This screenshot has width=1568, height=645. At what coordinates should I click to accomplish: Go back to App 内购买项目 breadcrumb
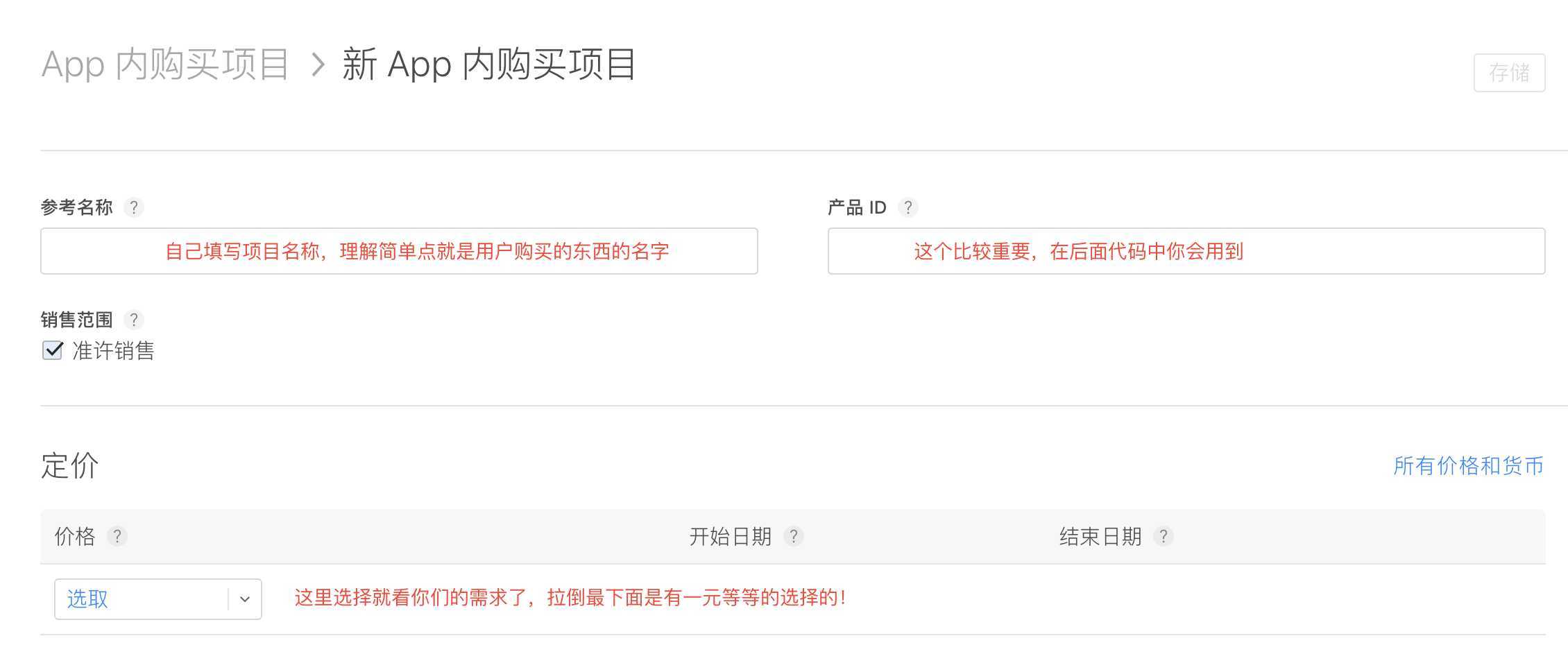(165, 65)
